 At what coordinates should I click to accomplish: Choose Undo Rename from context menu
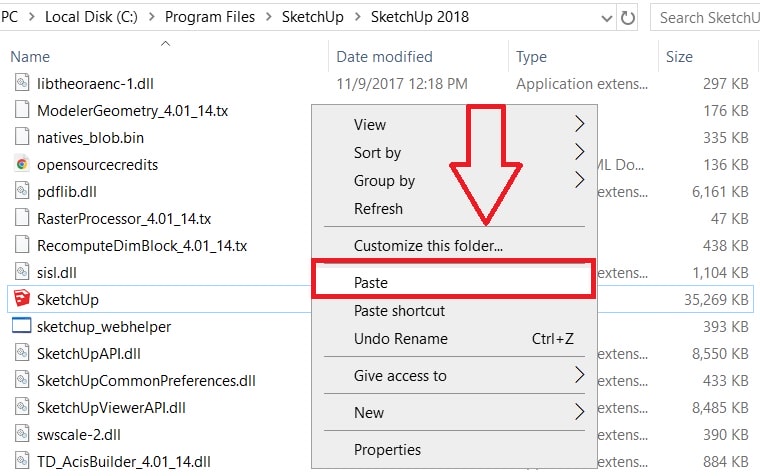pyautogui.click(x=401, y=339)
